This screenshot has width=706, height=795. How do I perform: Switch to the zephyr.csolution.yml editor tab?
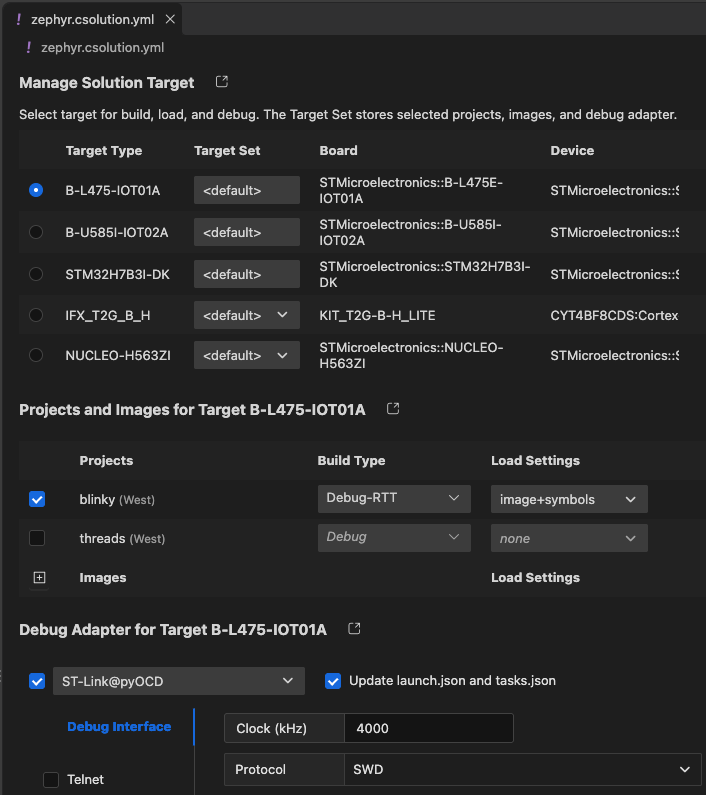click(x=92, y=19)
